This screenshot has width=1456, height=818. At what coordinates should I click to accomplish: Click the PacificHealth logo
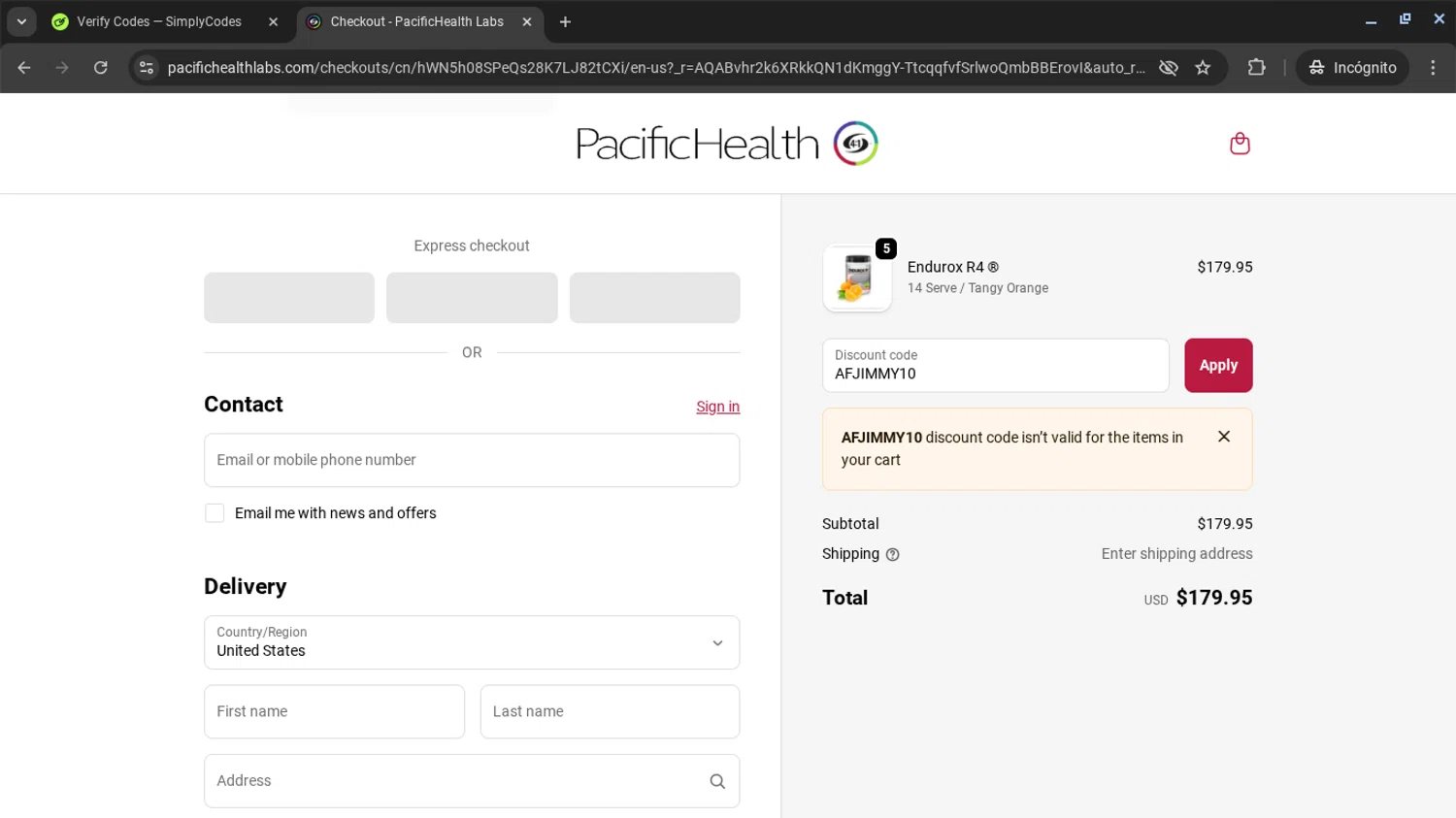click(727, 144)
